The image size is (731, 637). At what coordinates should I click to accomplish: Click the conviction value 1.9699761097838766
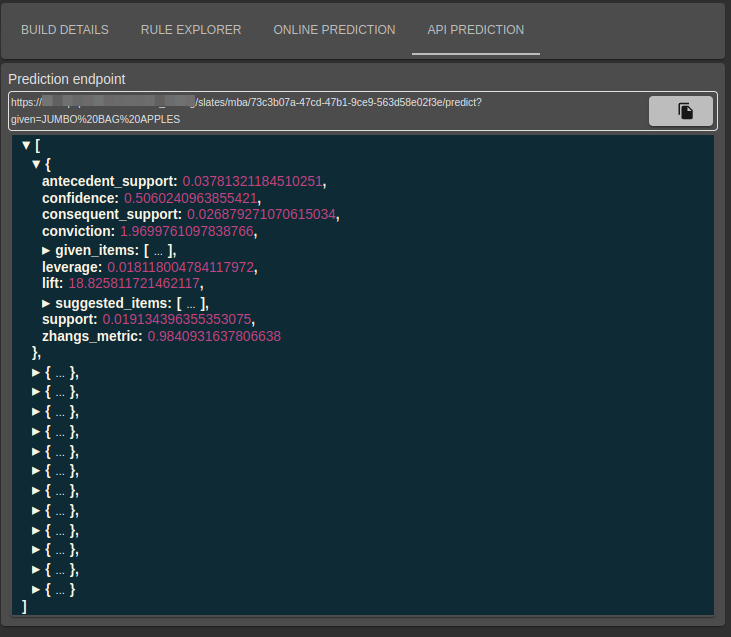[x=187, y=231]
